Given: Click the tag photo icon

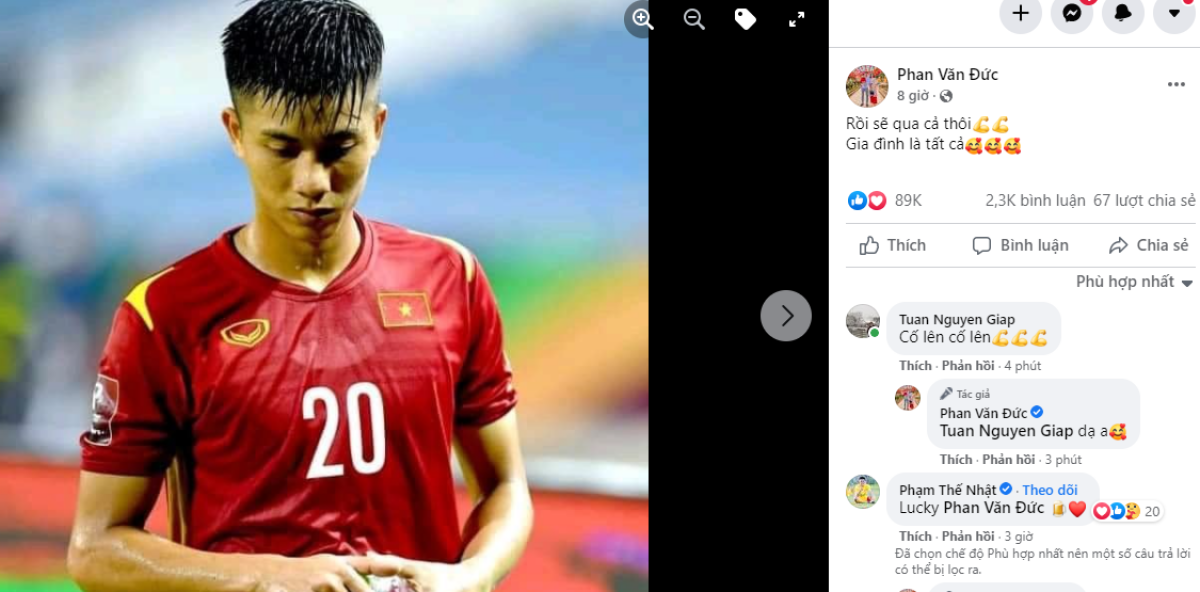Looking at the screenshot, I should tap(745, 19).
